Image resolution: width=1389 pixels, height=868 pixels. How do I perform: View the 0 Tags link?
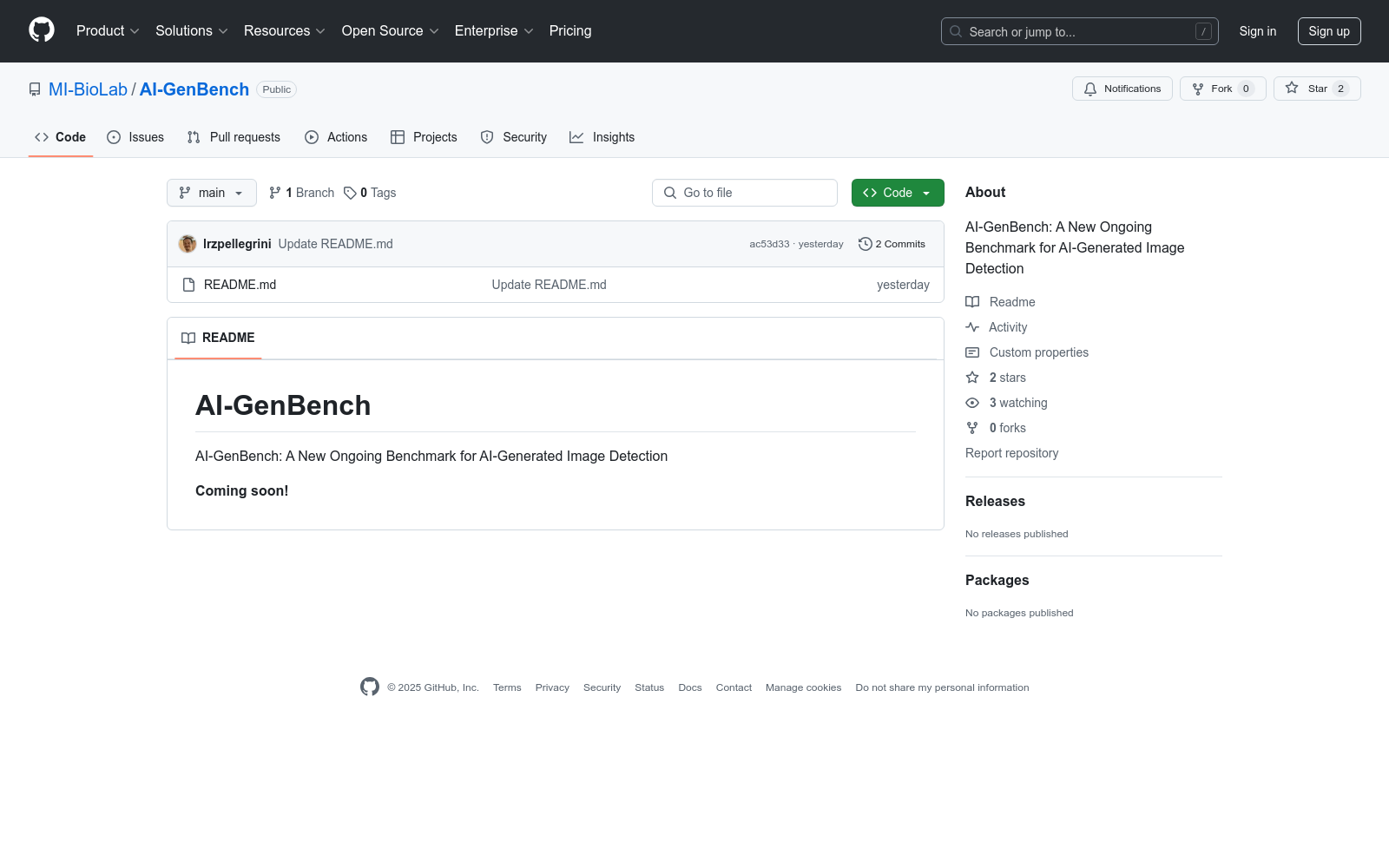pos(370,193)
